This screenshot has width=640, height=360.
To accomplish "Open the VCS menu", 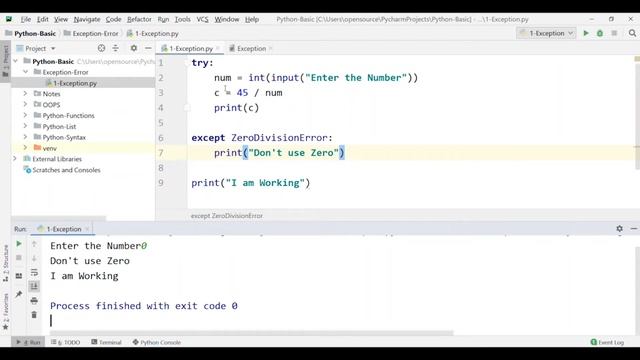I will point(202,19).
